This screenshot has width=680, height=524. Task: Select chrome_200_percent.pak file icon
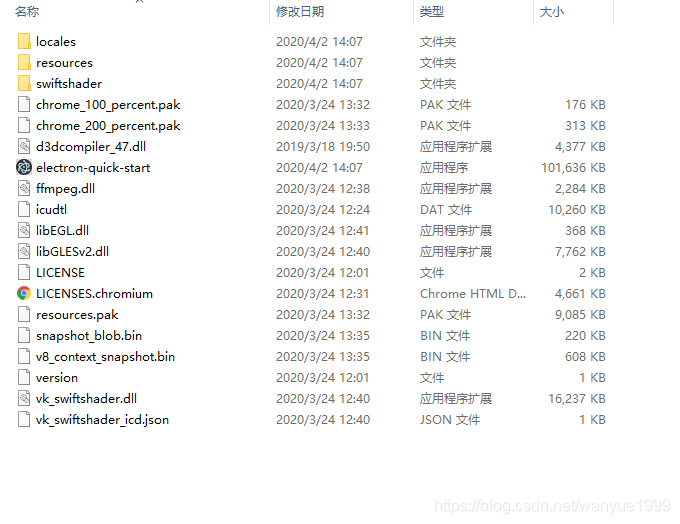tap(24, 125)
